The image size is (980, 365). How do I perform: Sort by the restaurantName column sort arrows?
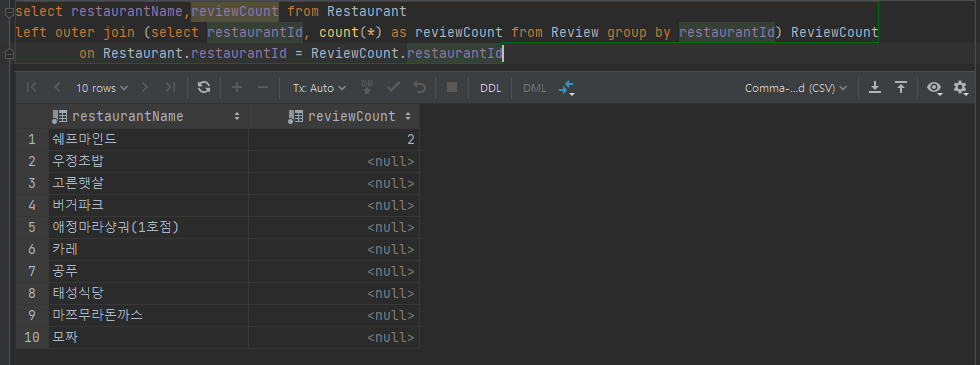point(237,116)
